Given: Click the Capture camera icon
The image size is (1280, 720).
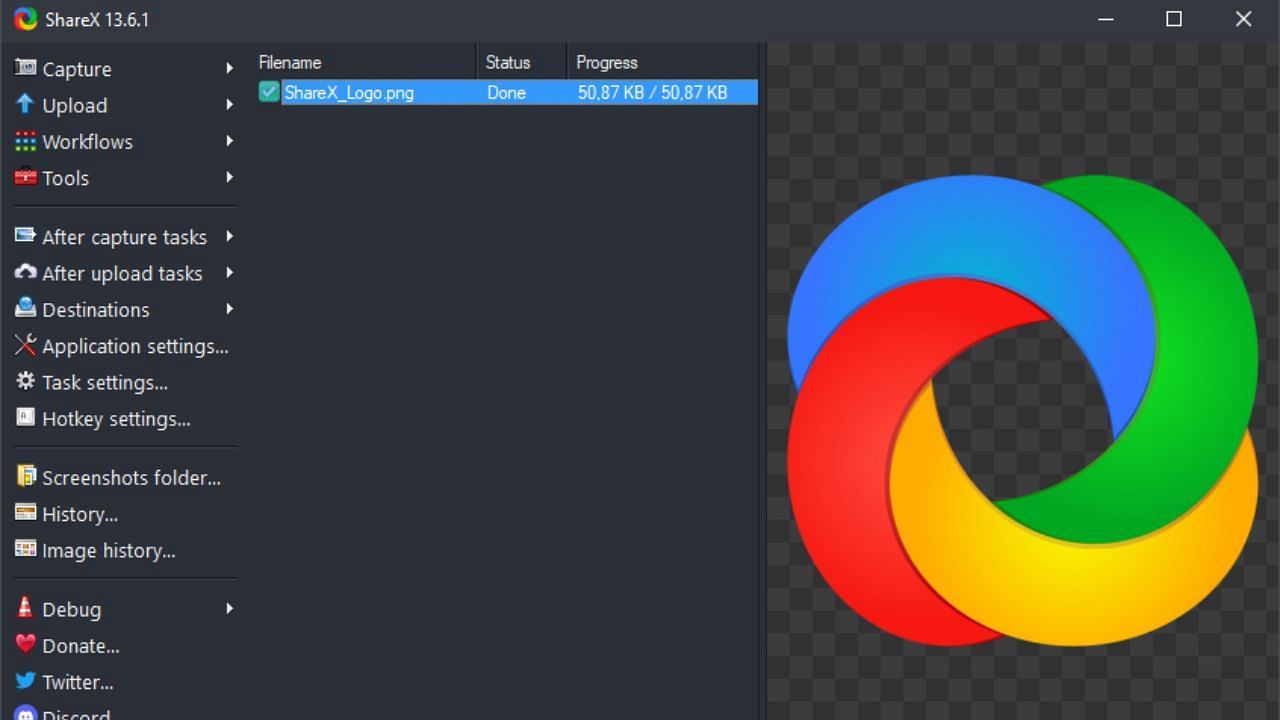Looking at the screenshot, I should (25, 68).
